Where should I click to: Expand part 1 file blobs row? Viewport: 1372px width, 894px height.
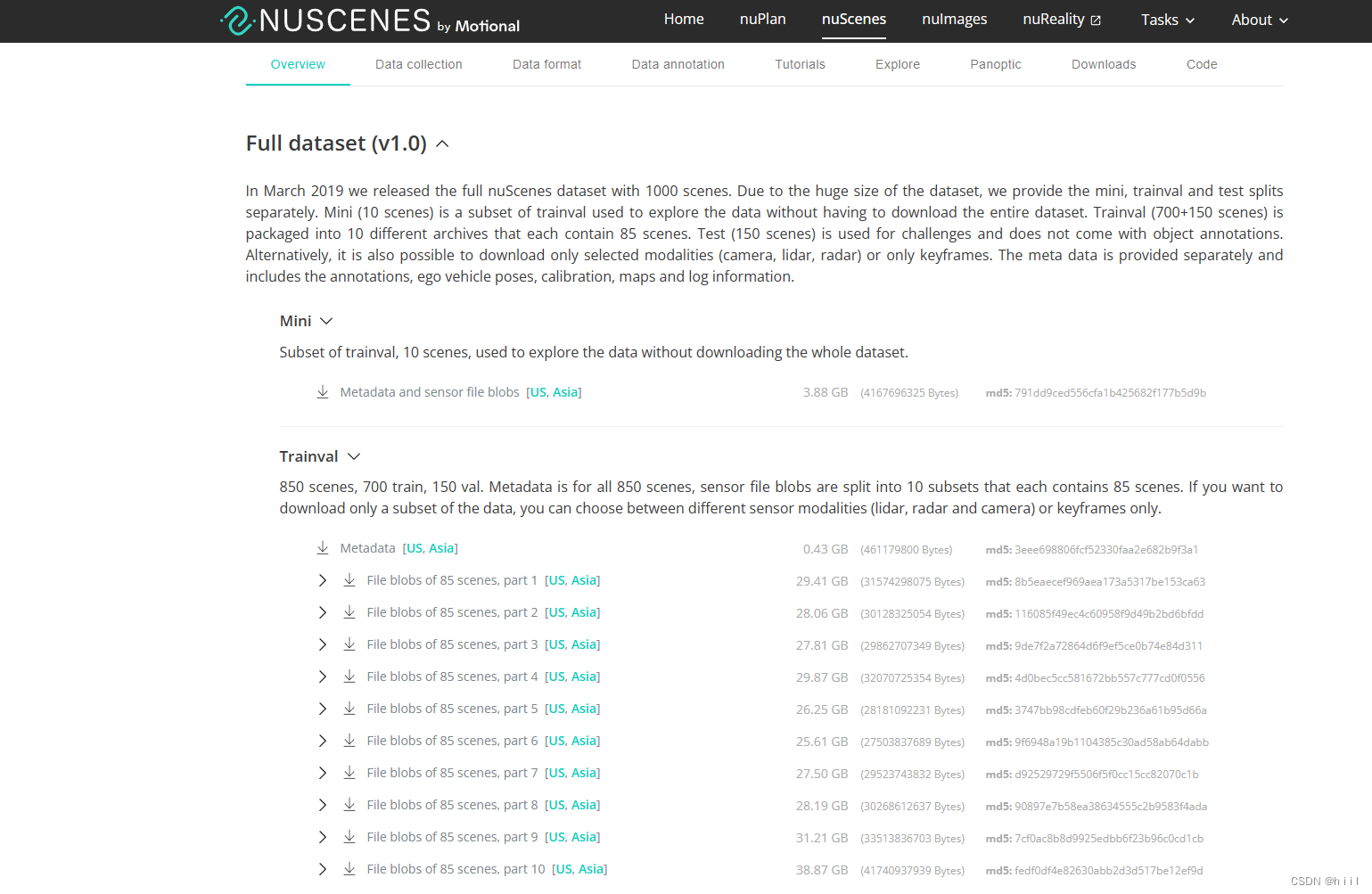point(323,580)
